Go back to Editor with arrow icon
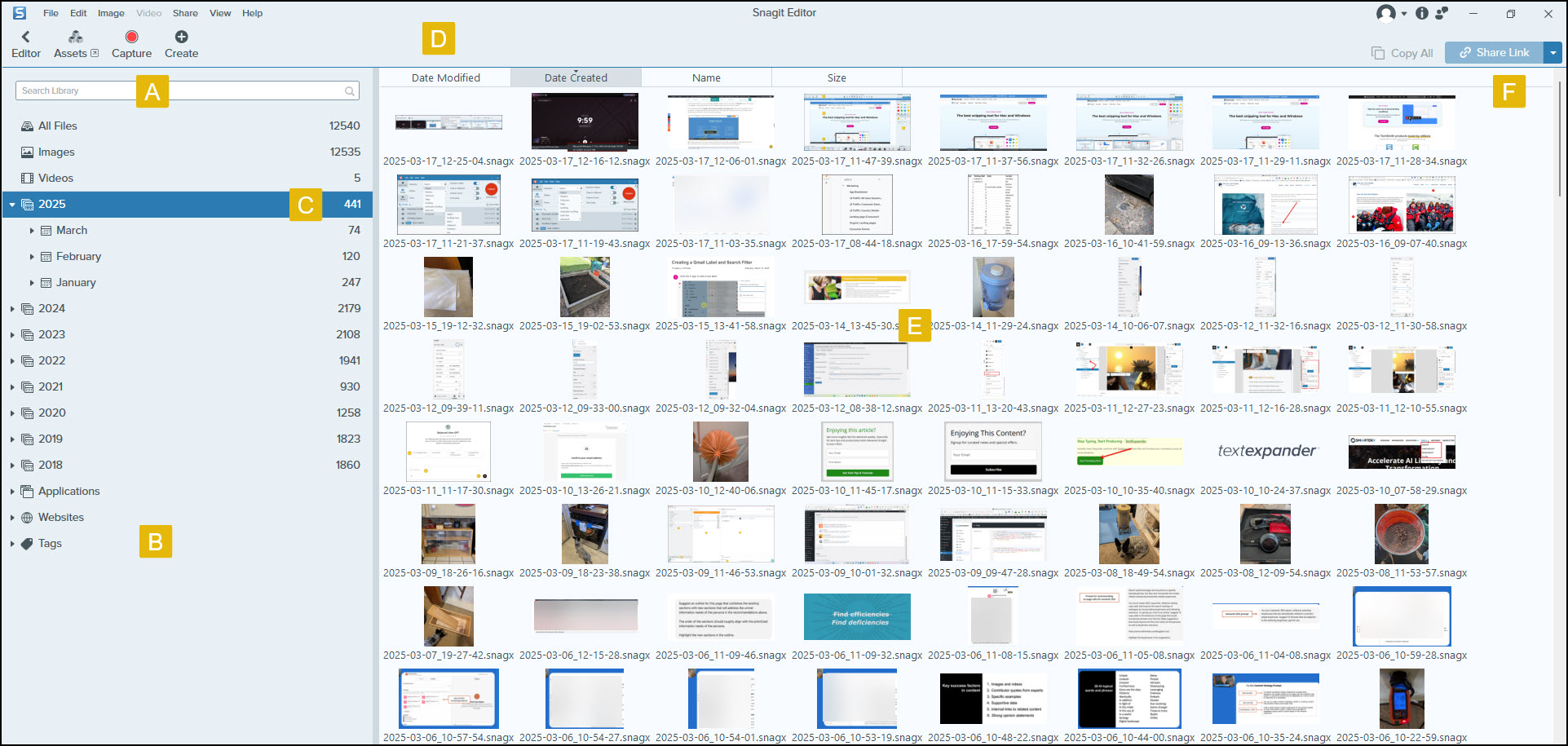This screenshot has width=1568, height=746. pyautogui.click(x=25, y=37)
